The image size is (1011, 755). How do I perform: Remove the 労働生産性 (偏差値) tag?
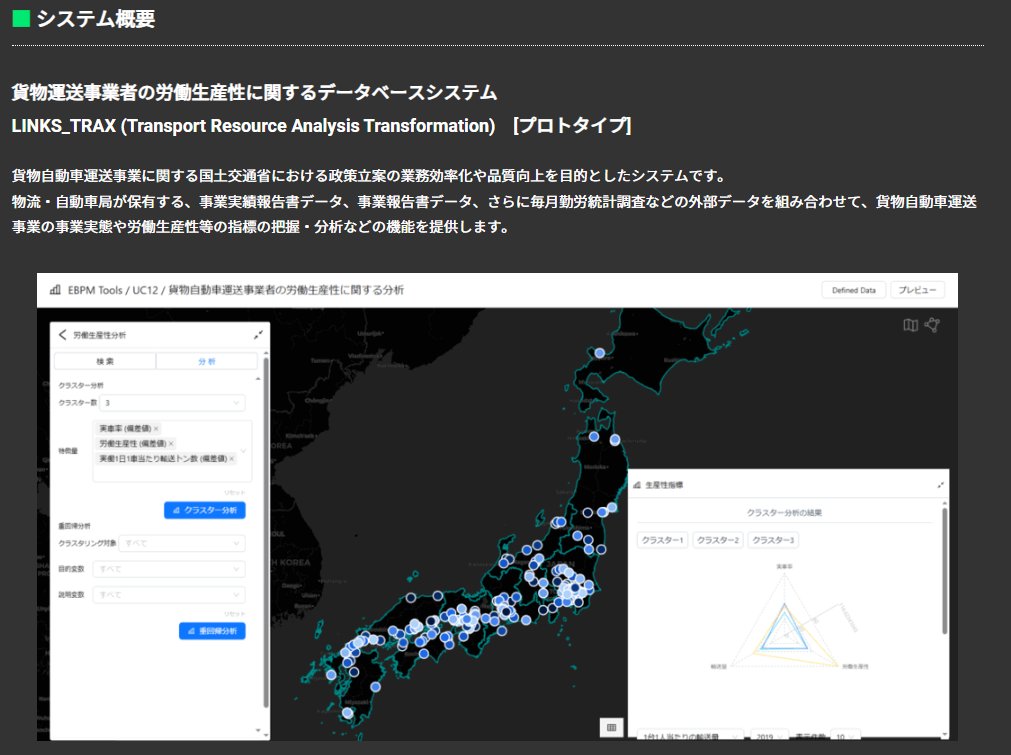coord(171,444)
